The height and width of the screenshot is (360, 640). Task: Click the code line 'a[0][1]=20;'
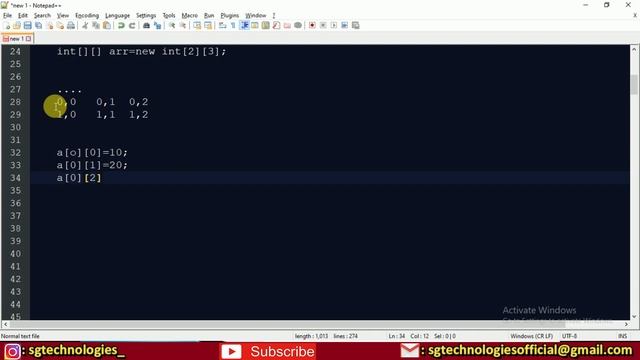tap(92, 165)
